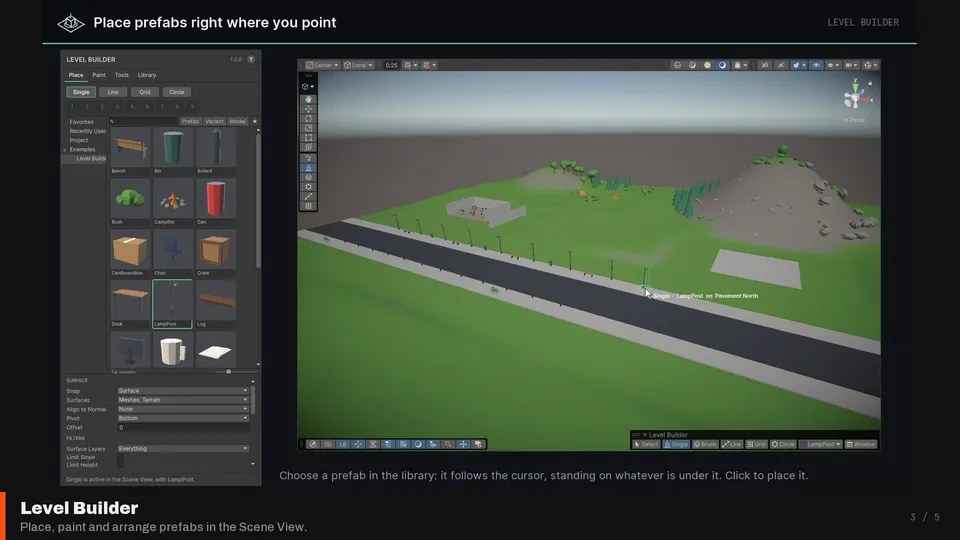Screen dimensions: 960x540
Task: Click the Offset input field
Action: (x=183, y=427)
